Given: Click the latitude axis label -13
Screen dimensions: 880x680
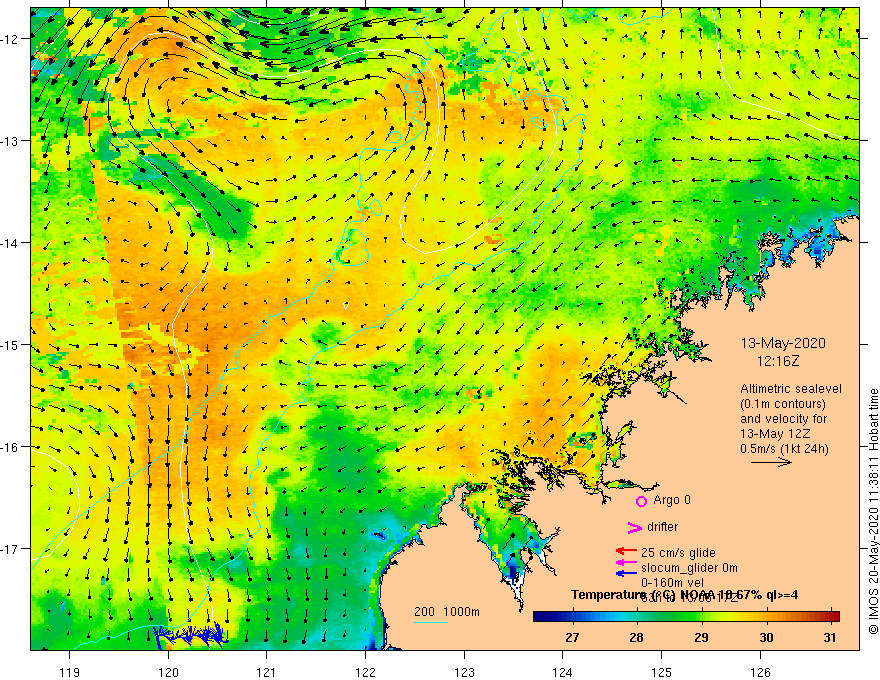Looking at the screenshot, I should tap(10, 141).
